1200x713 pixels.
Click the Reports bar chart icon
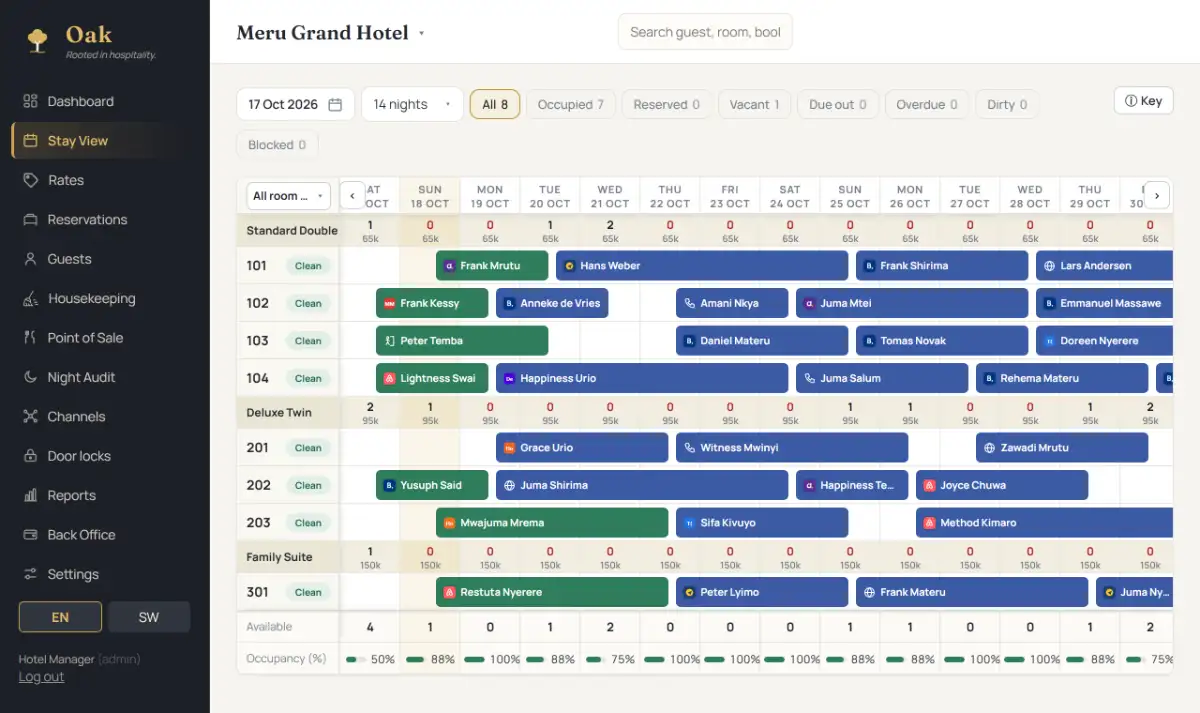(30, 495)
